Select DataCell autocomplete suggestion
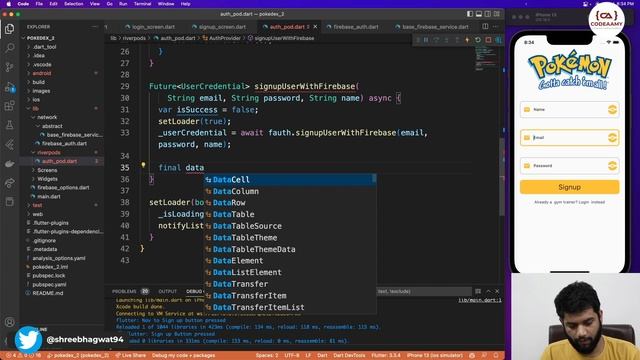The width and height of the screenshot is (640, 360). 290,180
